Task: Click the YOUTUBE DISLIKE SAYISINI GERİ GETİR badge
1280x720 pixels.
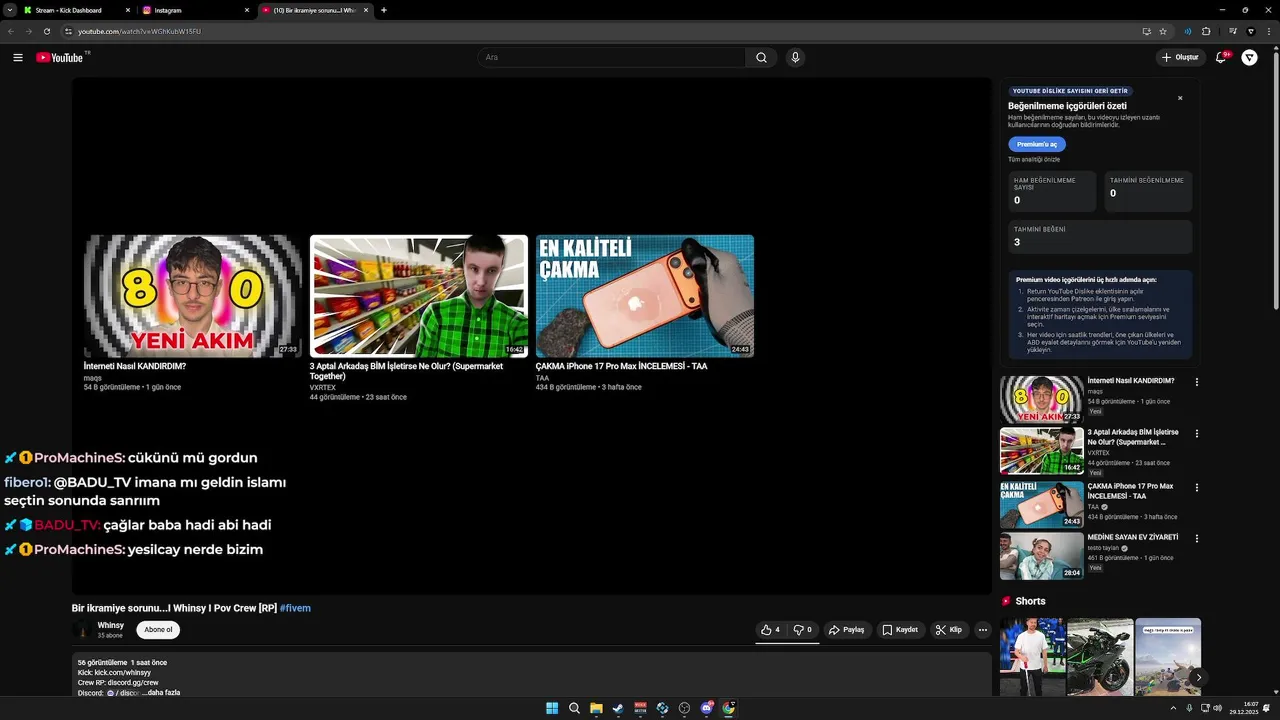Action: coord(1070,91)
